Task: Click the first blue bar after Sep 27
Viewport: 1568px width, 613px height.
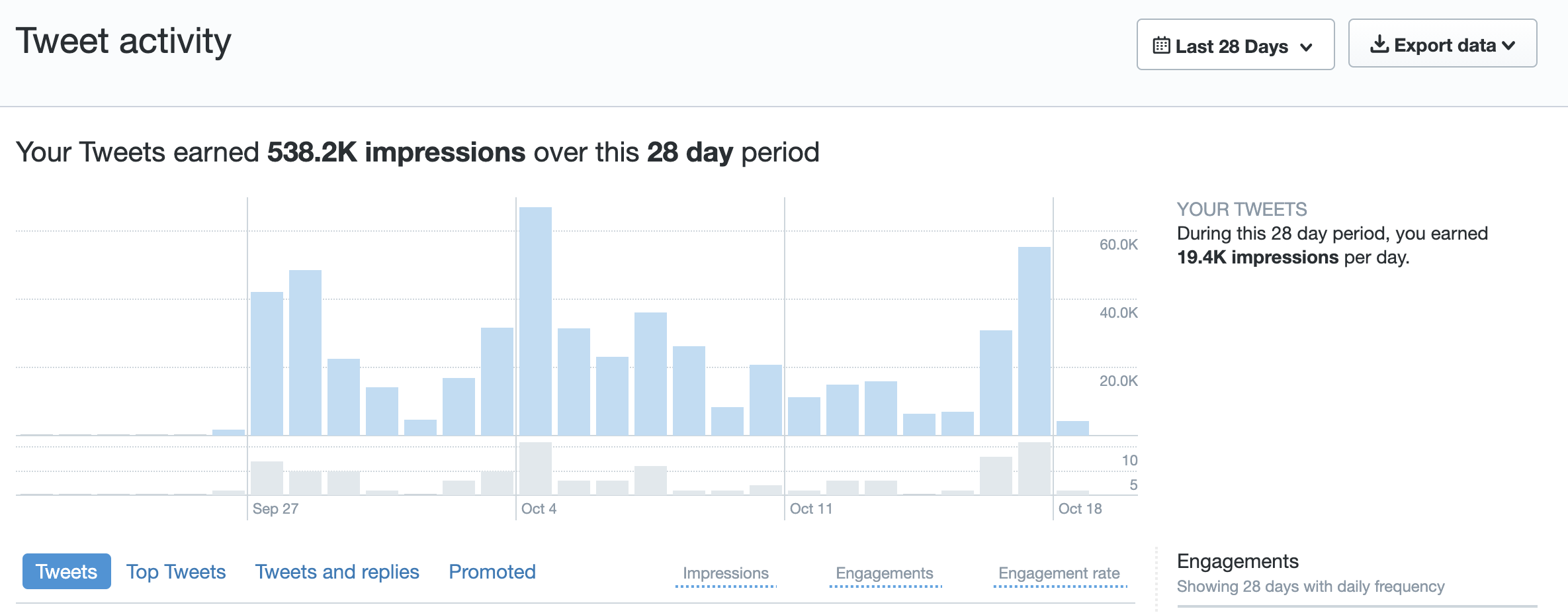Action: click(267, 363)
